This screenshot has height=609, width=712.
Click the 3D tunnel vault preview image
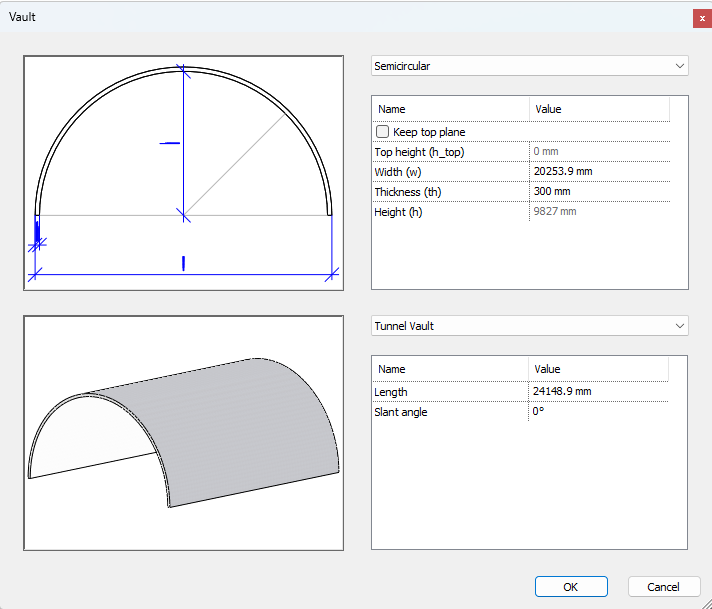183,434
